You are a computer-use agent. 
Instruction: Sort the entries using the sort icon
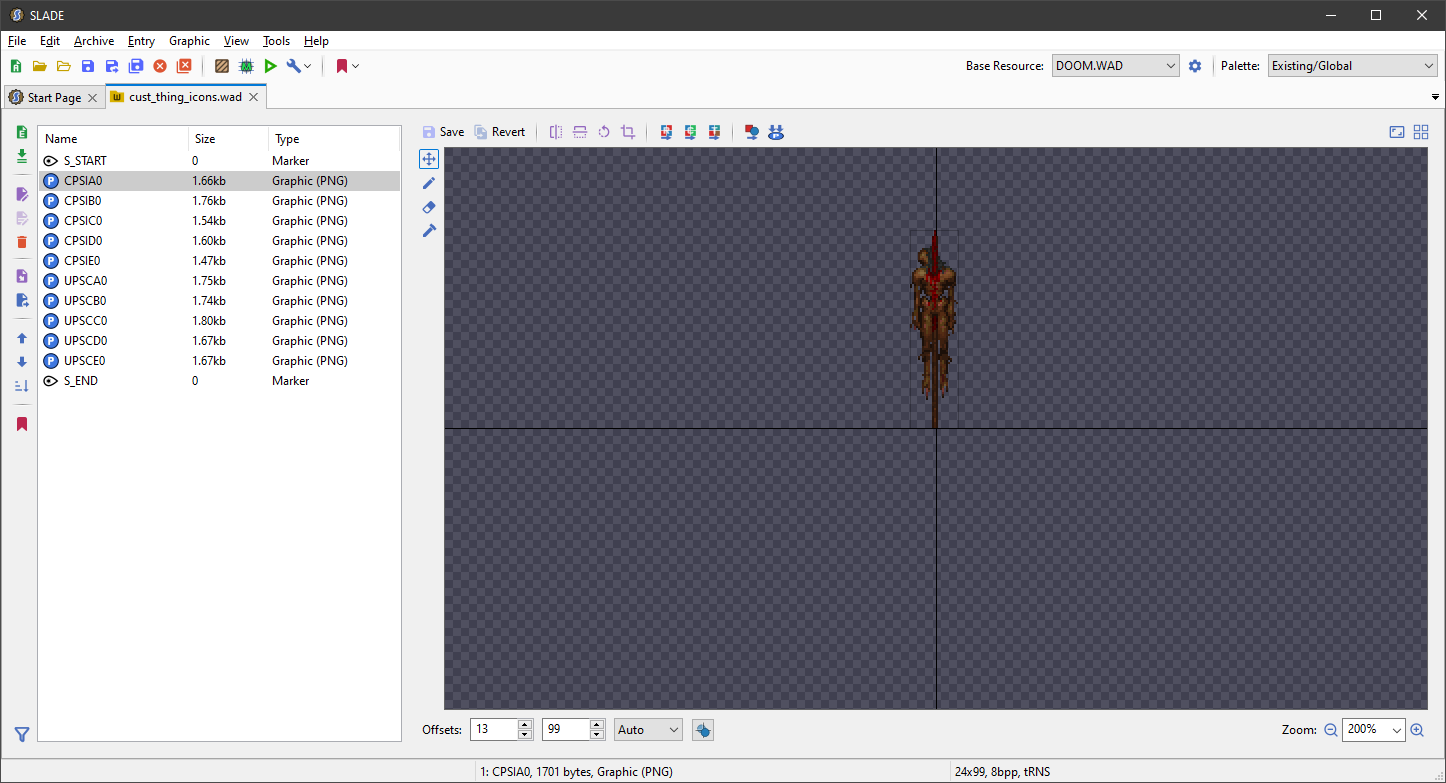point(22,386)
